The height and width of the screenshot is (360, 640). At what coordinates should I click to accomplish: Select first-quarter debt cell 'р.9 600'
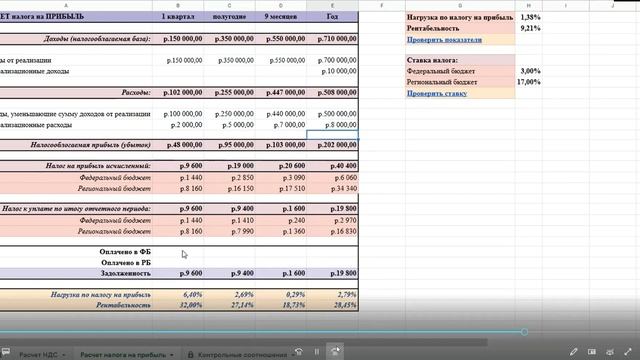coord(178,273)
